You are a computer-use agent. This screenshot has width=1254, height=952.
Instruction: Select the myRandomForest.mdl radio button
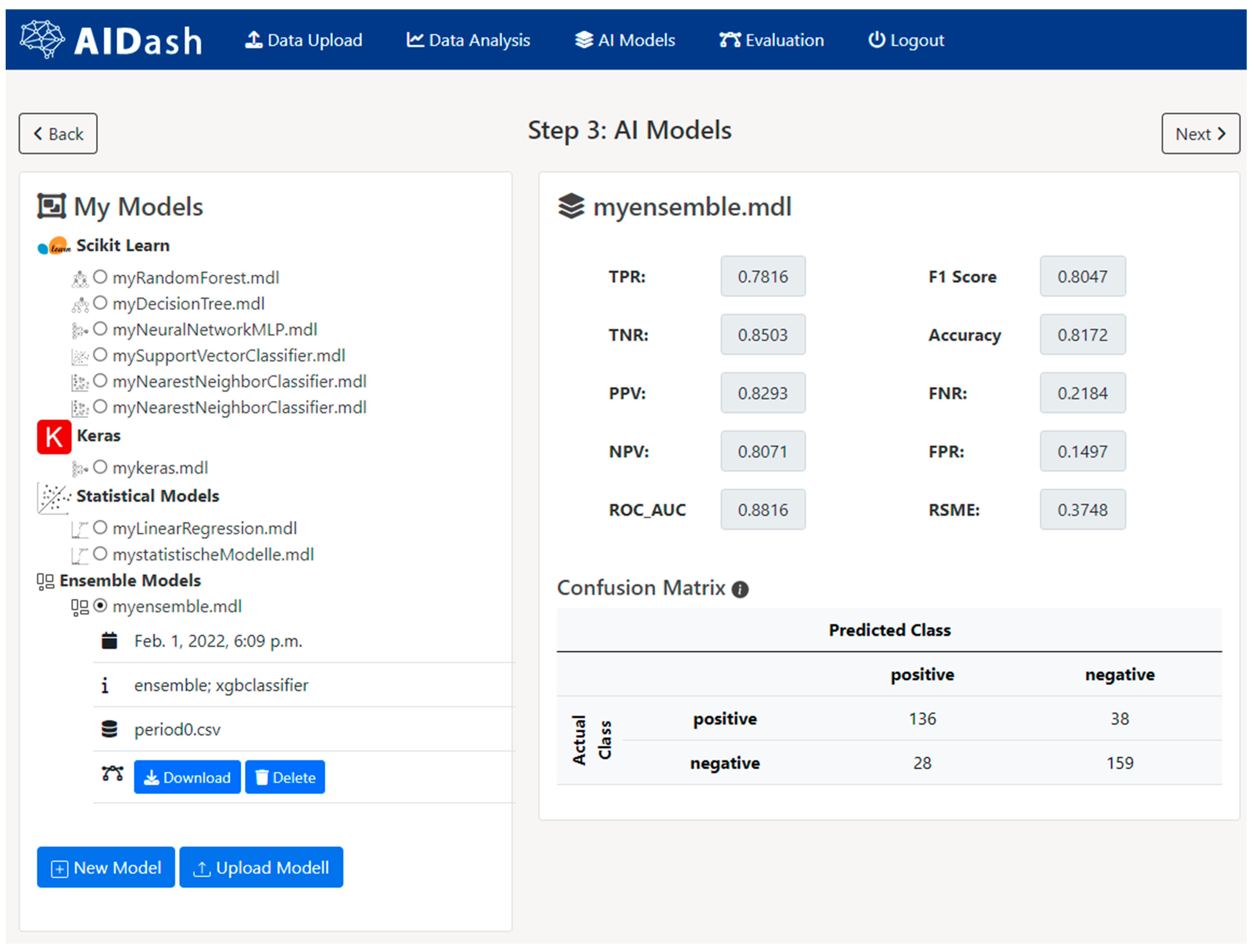click(100, 277)
